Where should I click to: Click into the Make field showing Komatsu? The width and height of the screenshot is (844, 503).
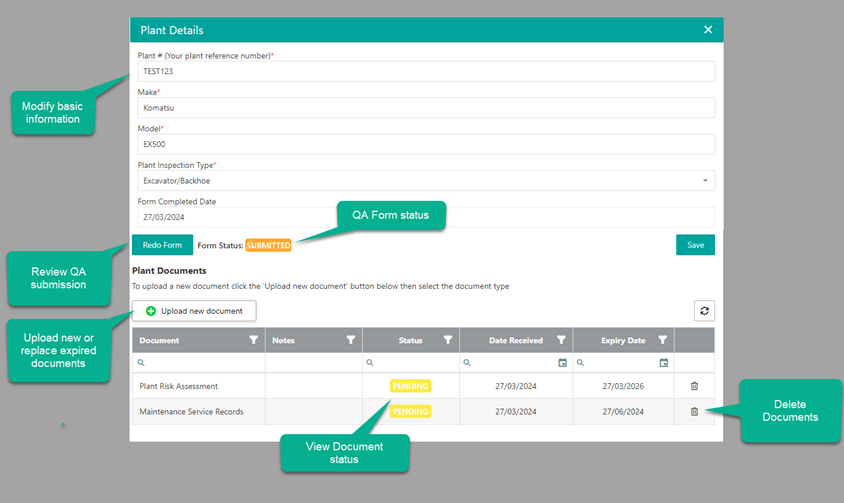pos(426,108)
